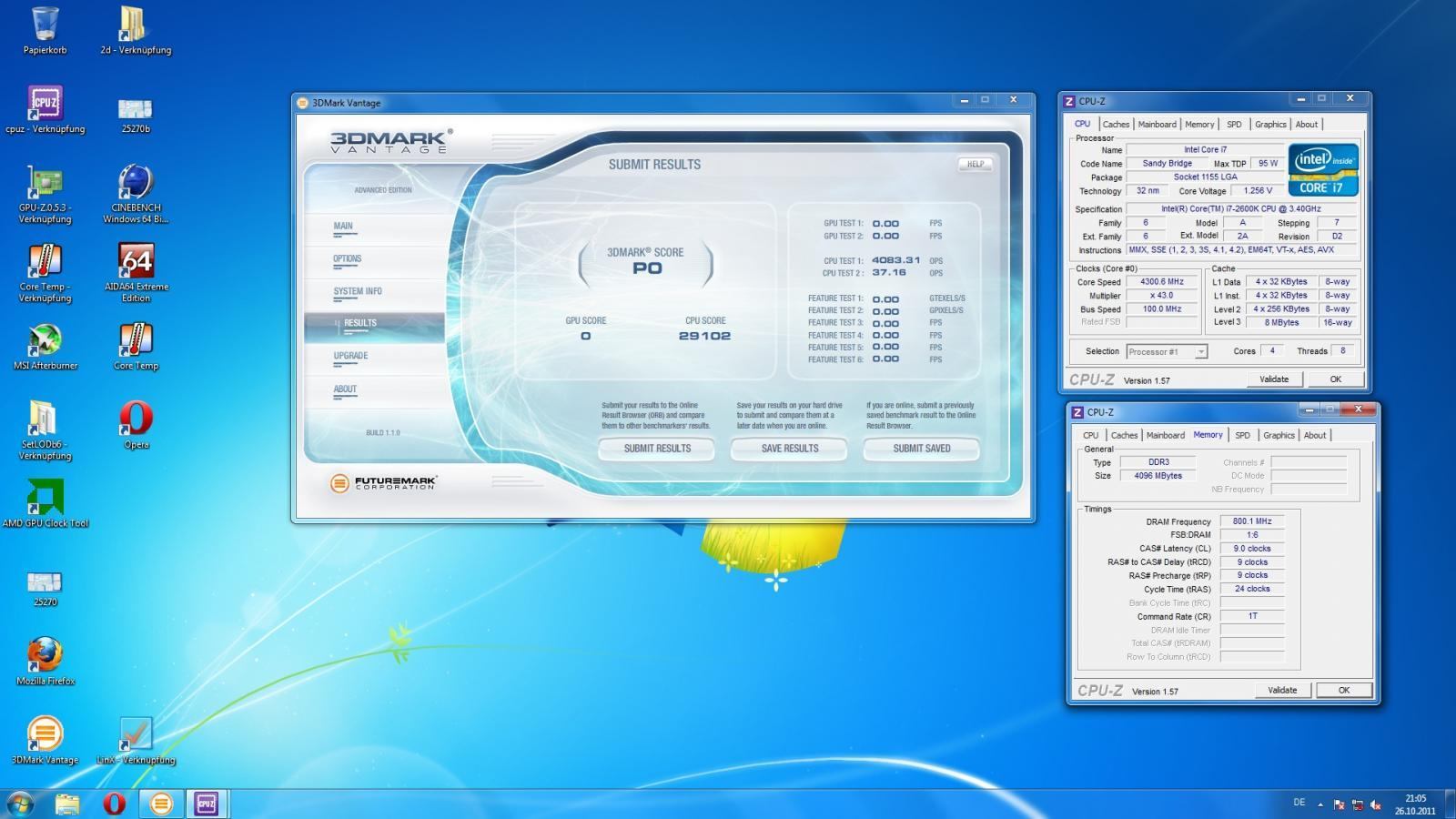
Task: Launch GPU-Z.0.5.3 shortcut on desktop
Action: [45, 194]
